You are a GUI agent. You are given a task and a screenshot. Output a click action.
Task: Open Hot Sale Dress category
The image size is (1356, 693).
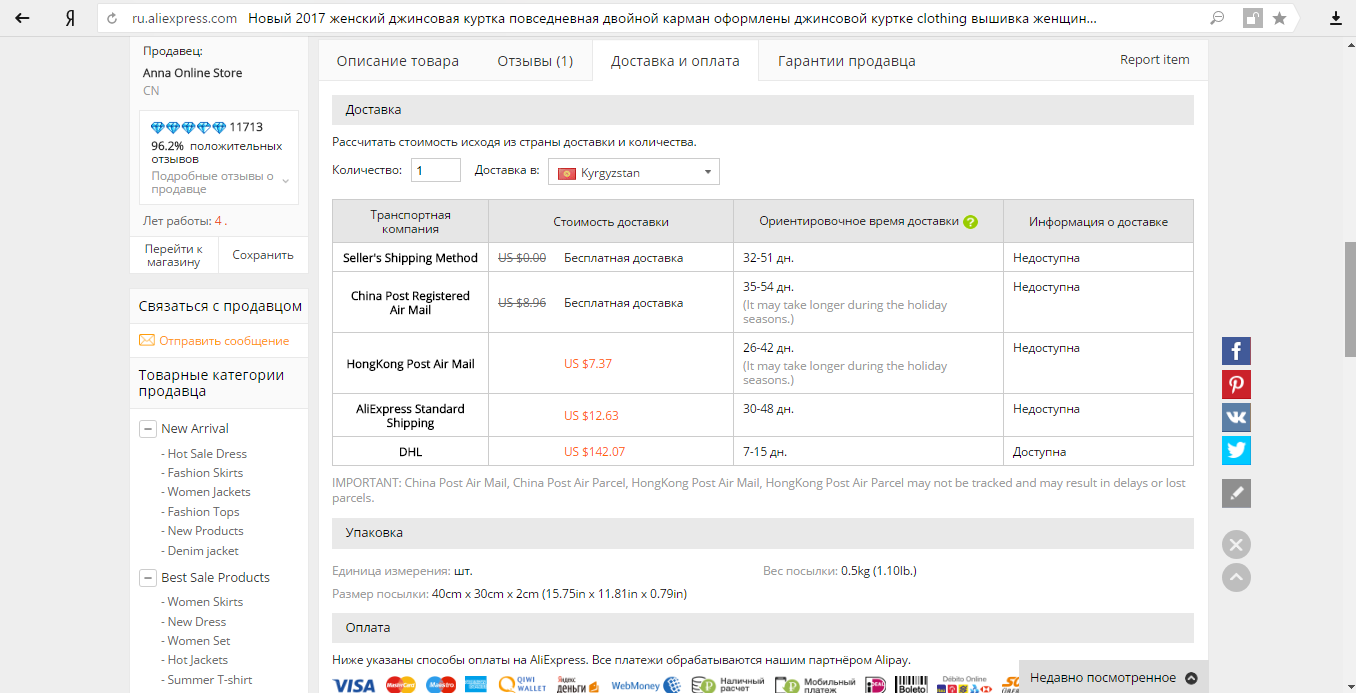pyautogui.click(x=207, y=454)
